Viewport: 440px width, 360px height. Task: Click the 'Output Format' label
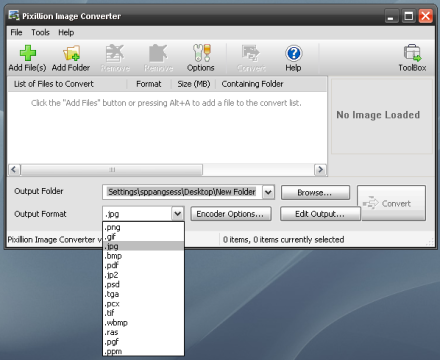(x=40, y=214)
